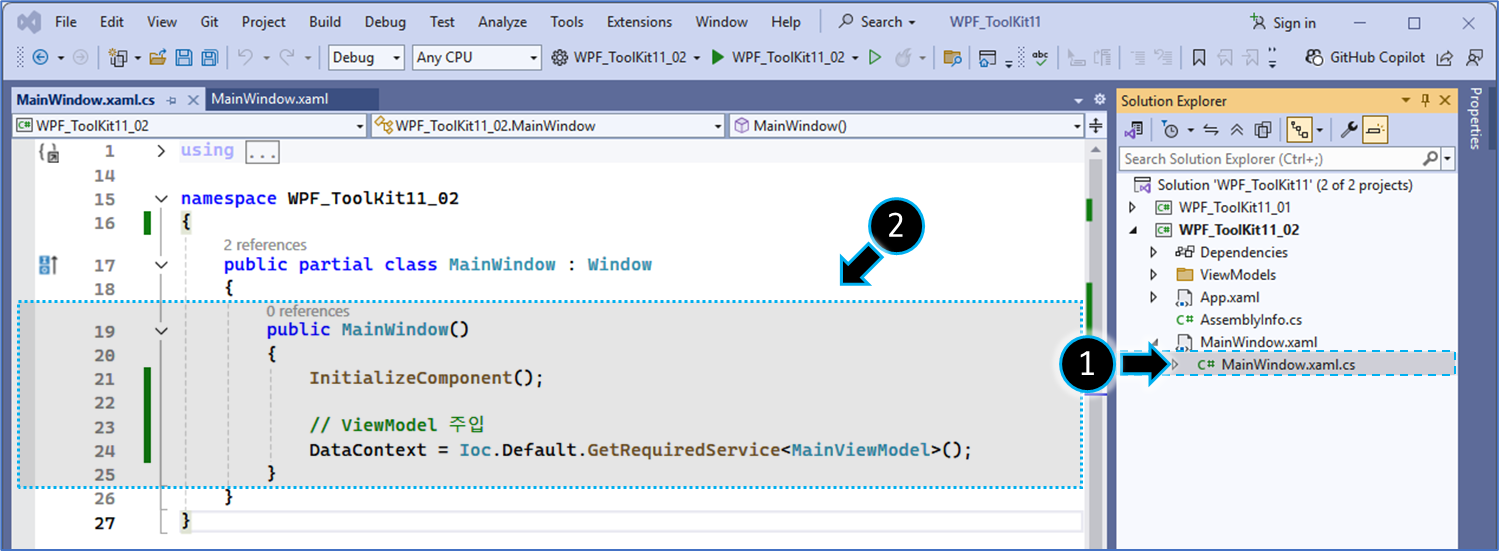Expand the collapsed using directives on line 1

[x=161, y=152]
